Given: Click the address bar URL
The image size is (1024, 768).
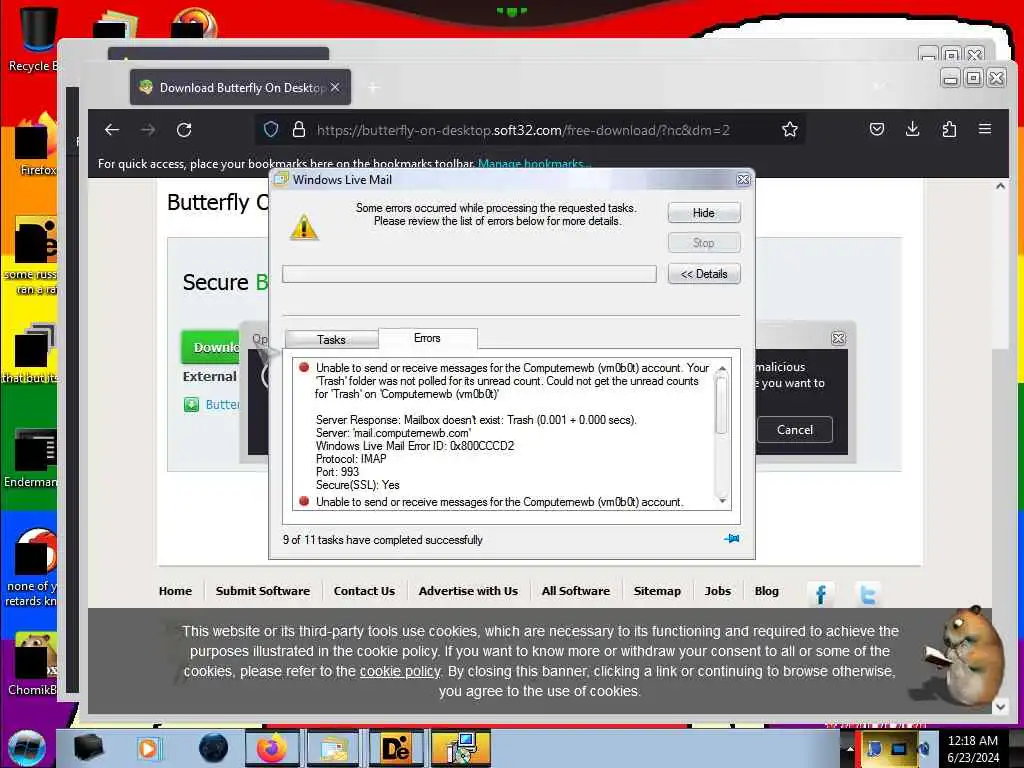Looking at the screenshot, I should (523, 130).
